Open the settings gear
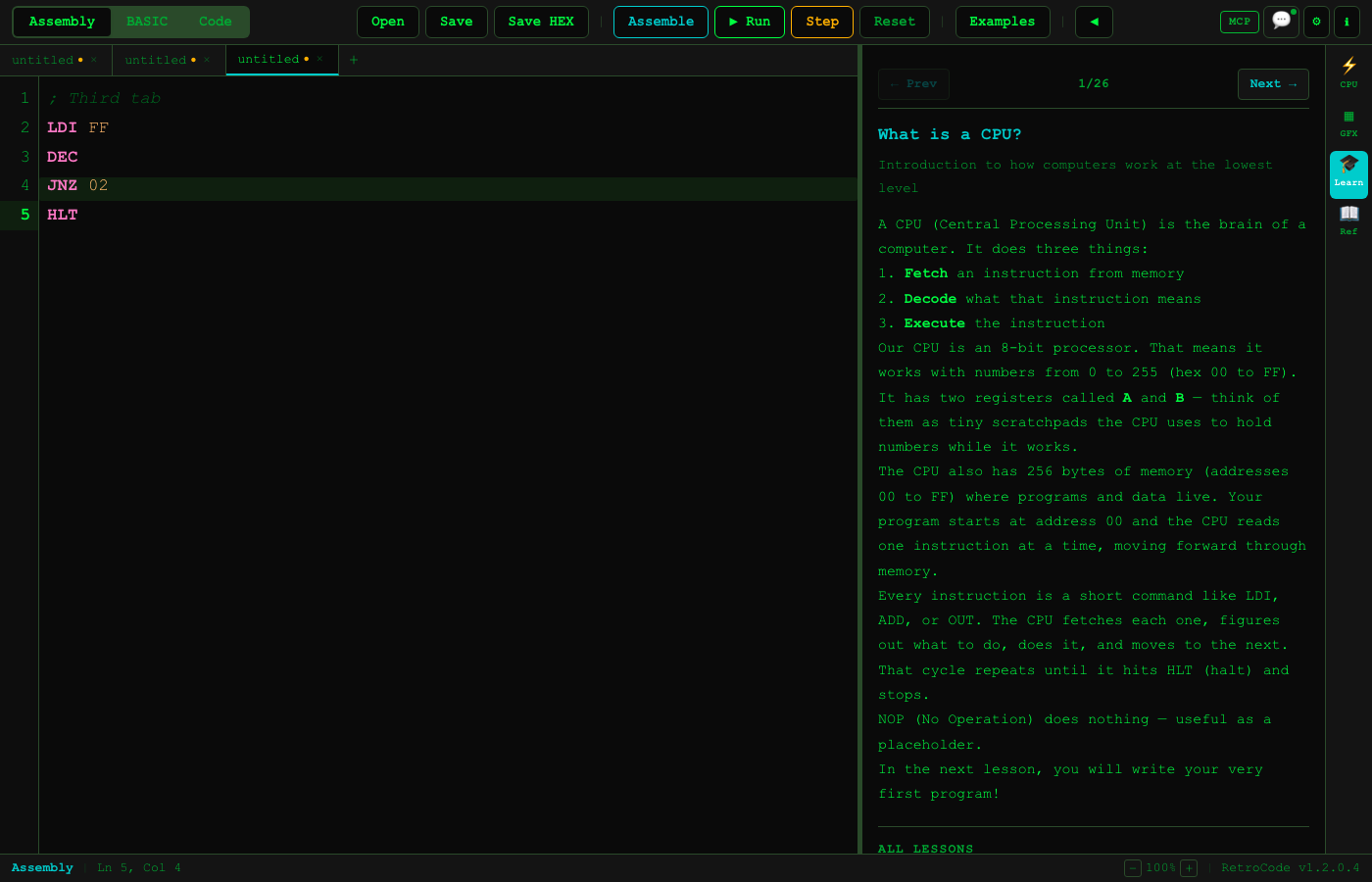 pos(1316,22)
